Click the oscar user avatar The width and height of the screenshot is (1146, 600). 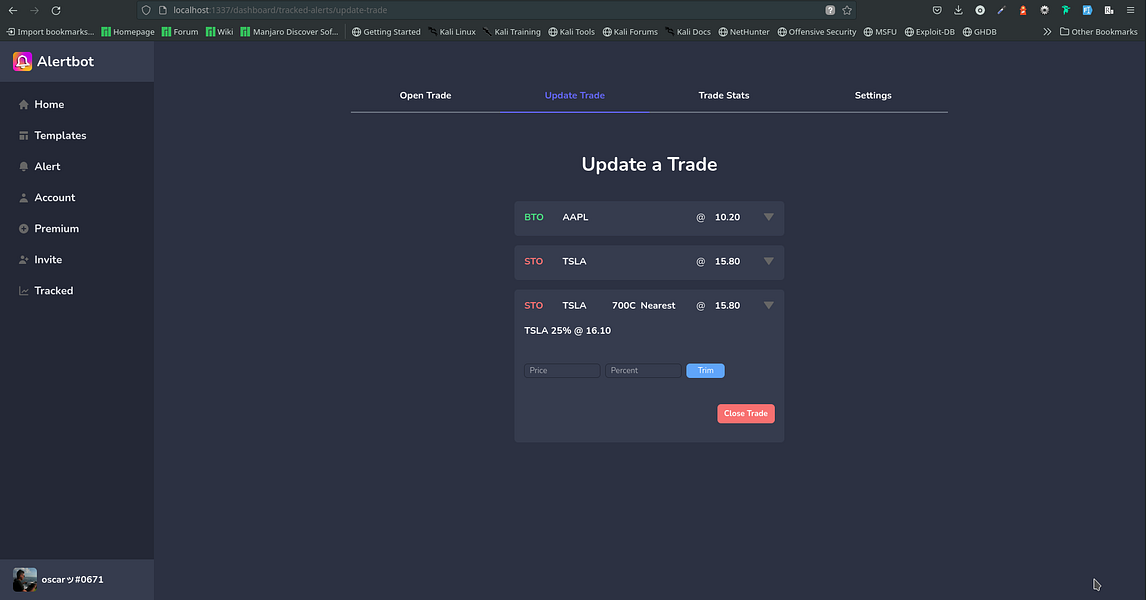[x=25, y=580]
